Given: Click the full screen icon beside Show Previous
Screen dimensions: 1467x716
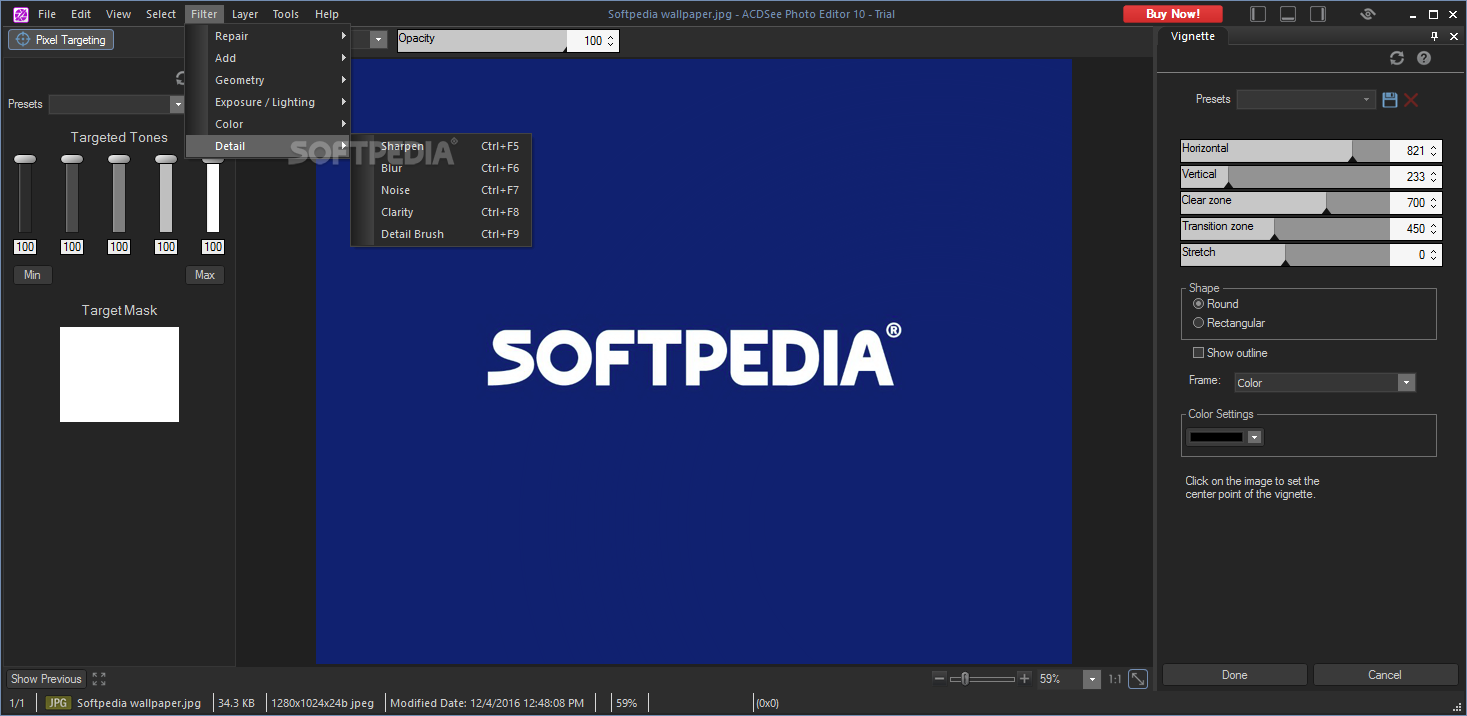Looking at the screenshot, I should 99,679.
